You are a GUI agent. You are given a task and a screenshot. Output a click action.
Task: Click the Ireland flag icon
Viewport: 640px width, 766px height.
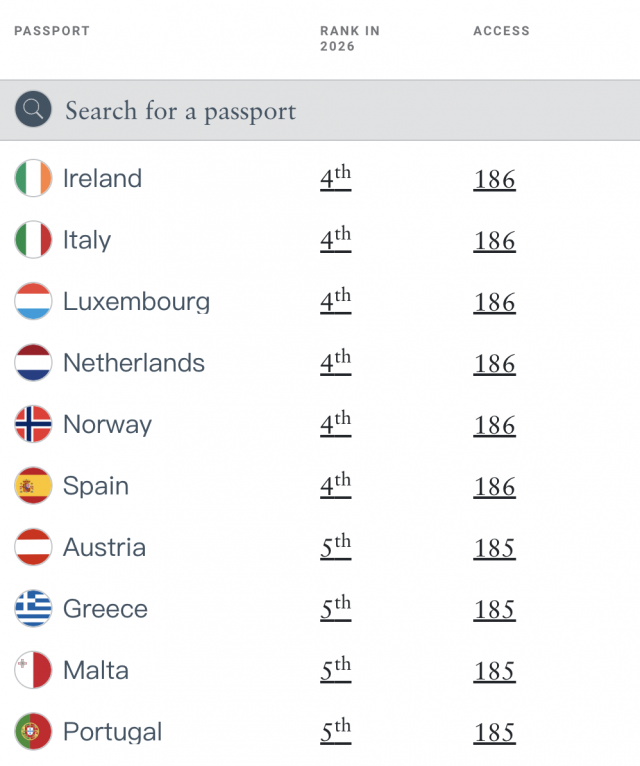pyautogui.click(x=33, y=178)
